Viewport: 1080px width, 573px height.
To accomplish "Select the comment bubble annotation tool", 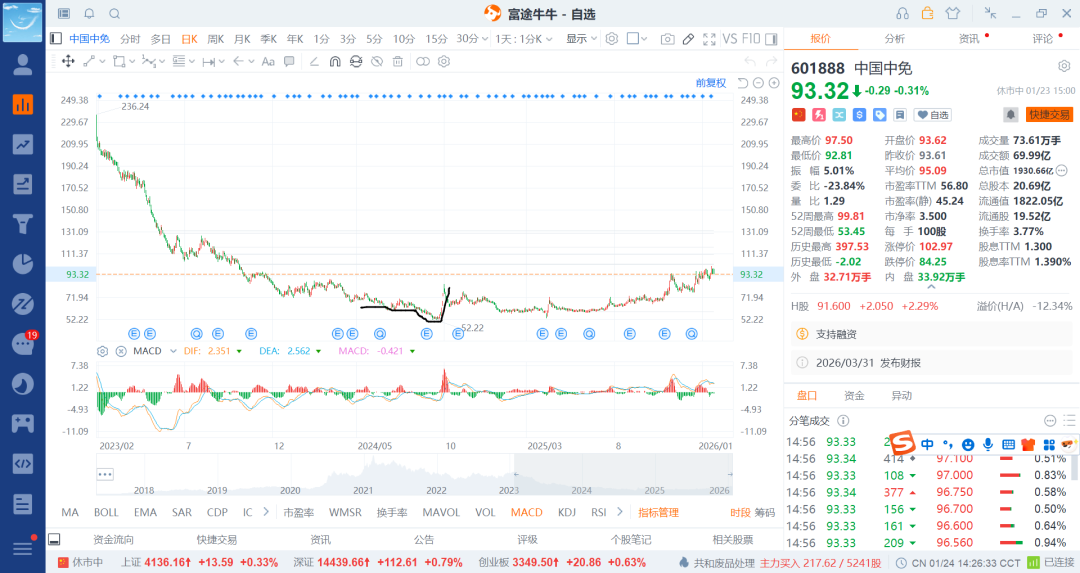I will pyautogui.click(x=289, y=61).
